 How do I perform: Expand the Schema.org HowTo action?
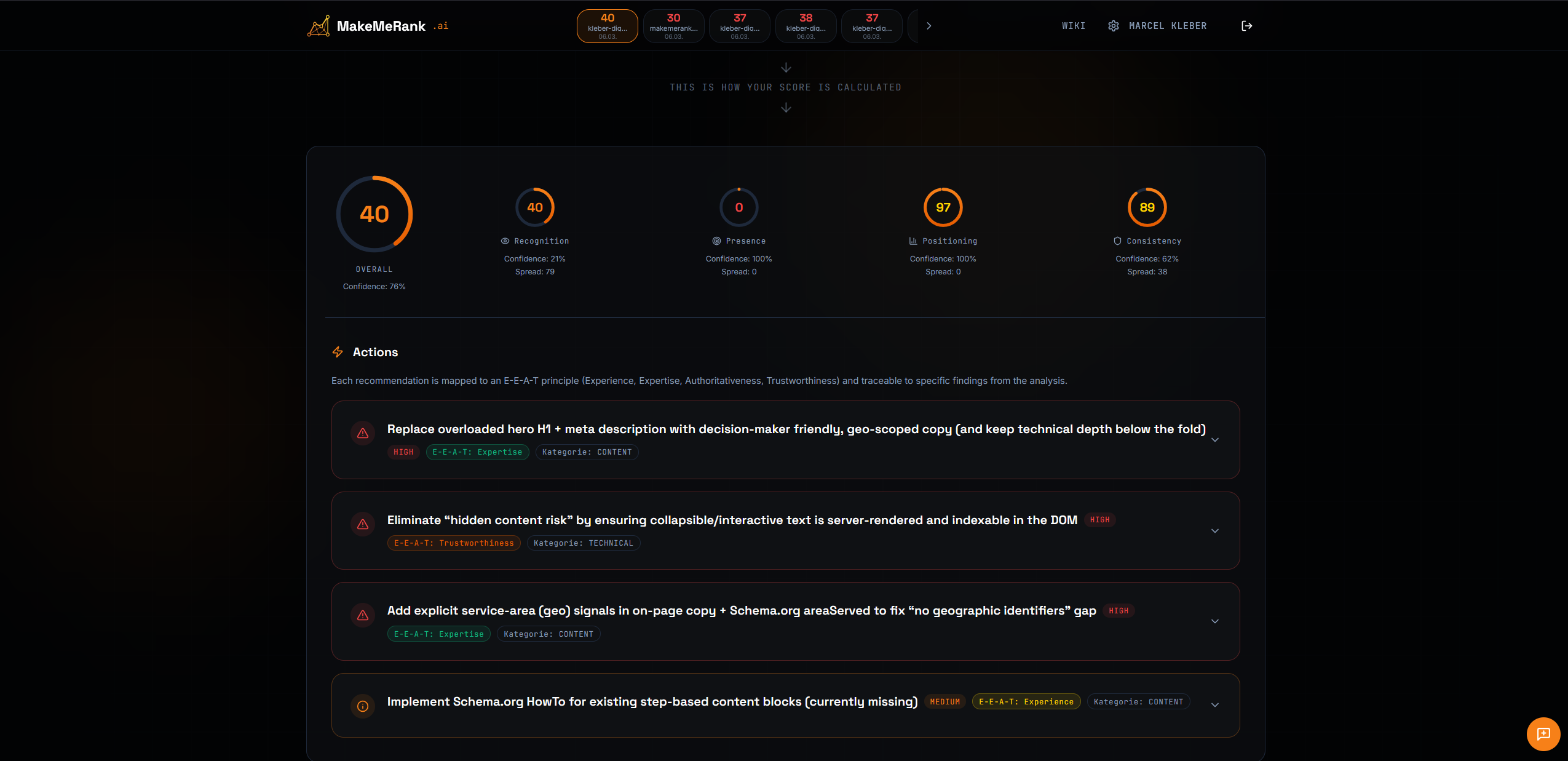pos(1214,705)
